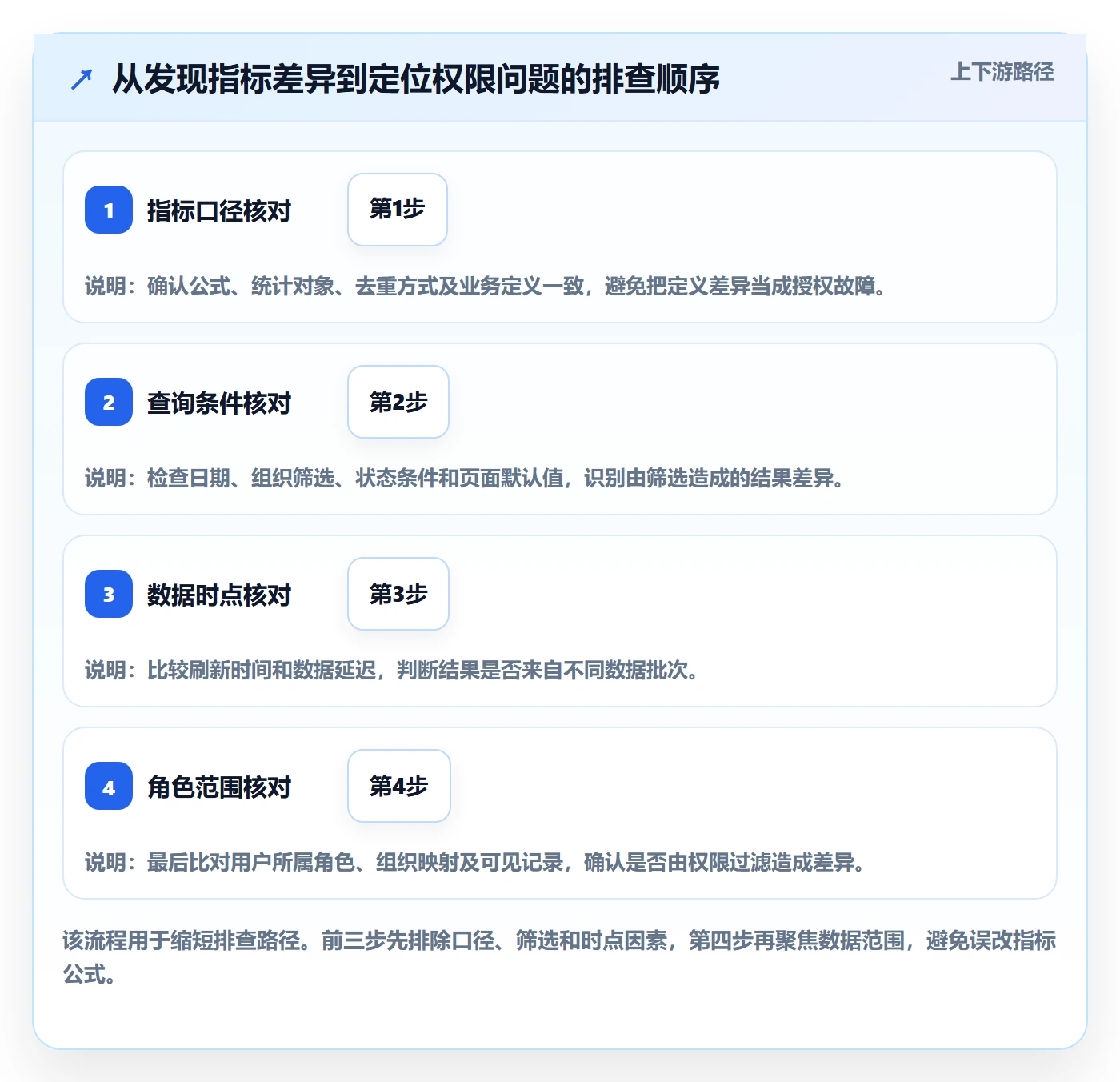Viewport: 1120px width, 1082px height.
Task: Select the 数据时点核对 heading
Action: coord(219,595)
